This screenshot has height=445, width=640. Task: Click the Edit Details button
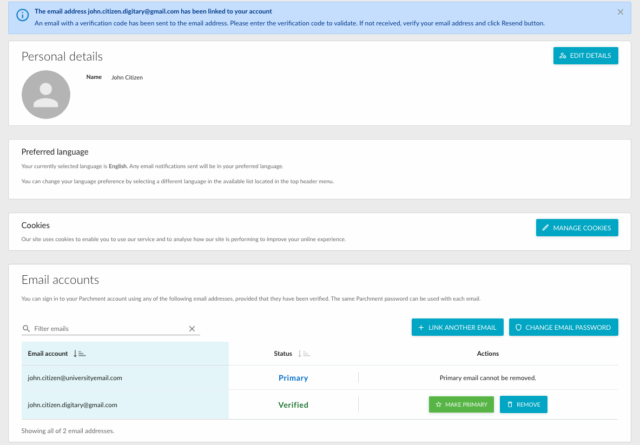(585, 56)
